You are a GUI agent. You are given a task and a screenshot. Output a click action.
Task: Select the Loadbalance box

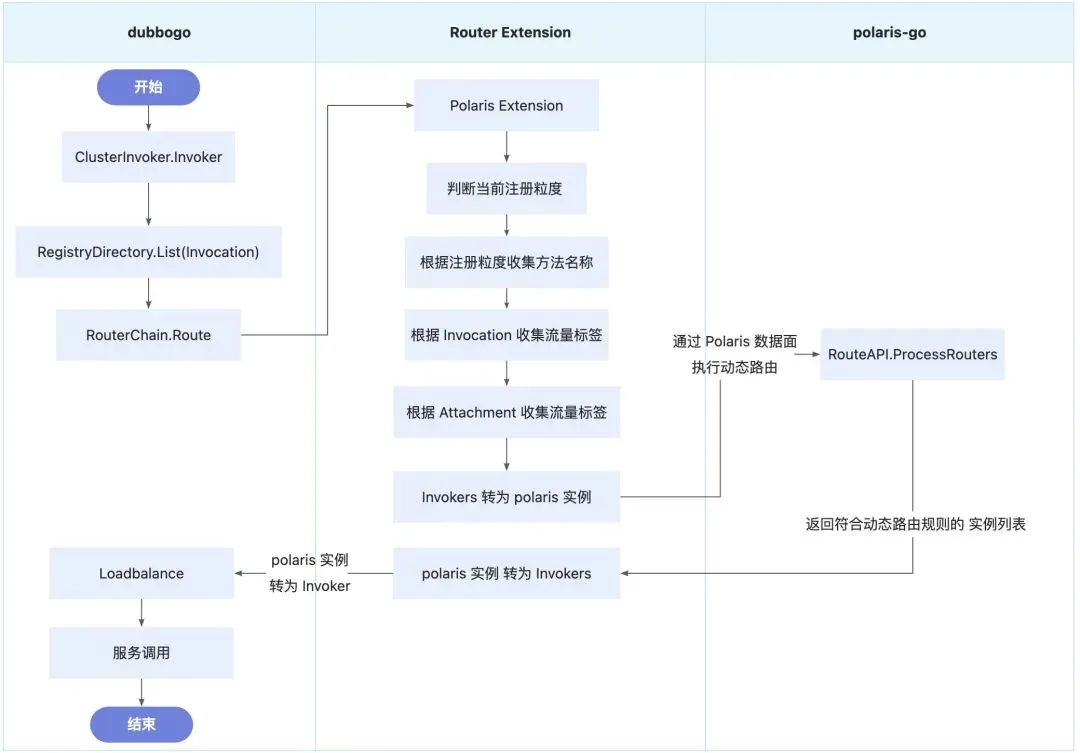coord(141,573)
